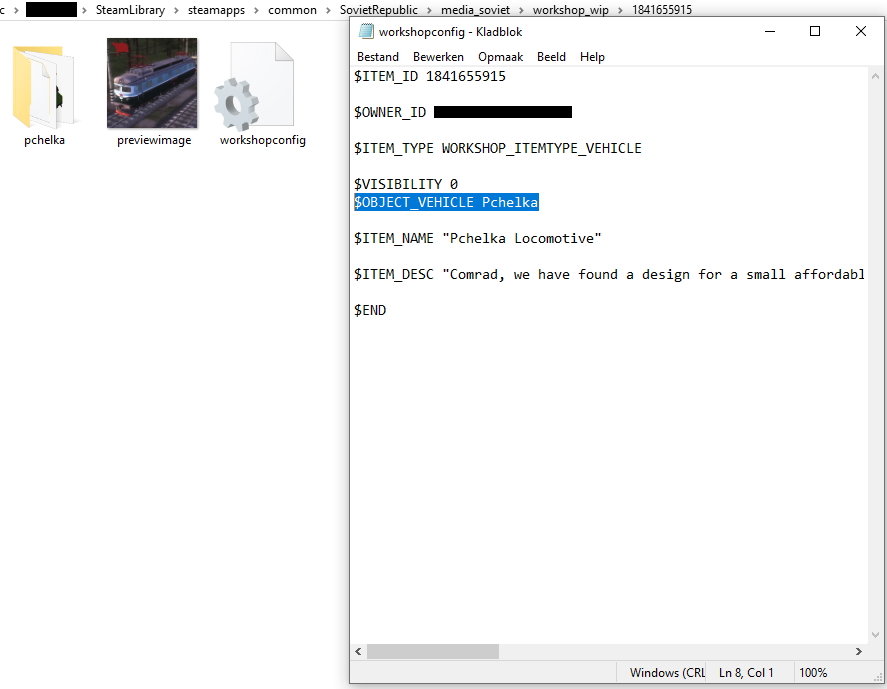Screen dimensions: 887x689
Task: Open the Bestand menu
Action: click(378, 57)
